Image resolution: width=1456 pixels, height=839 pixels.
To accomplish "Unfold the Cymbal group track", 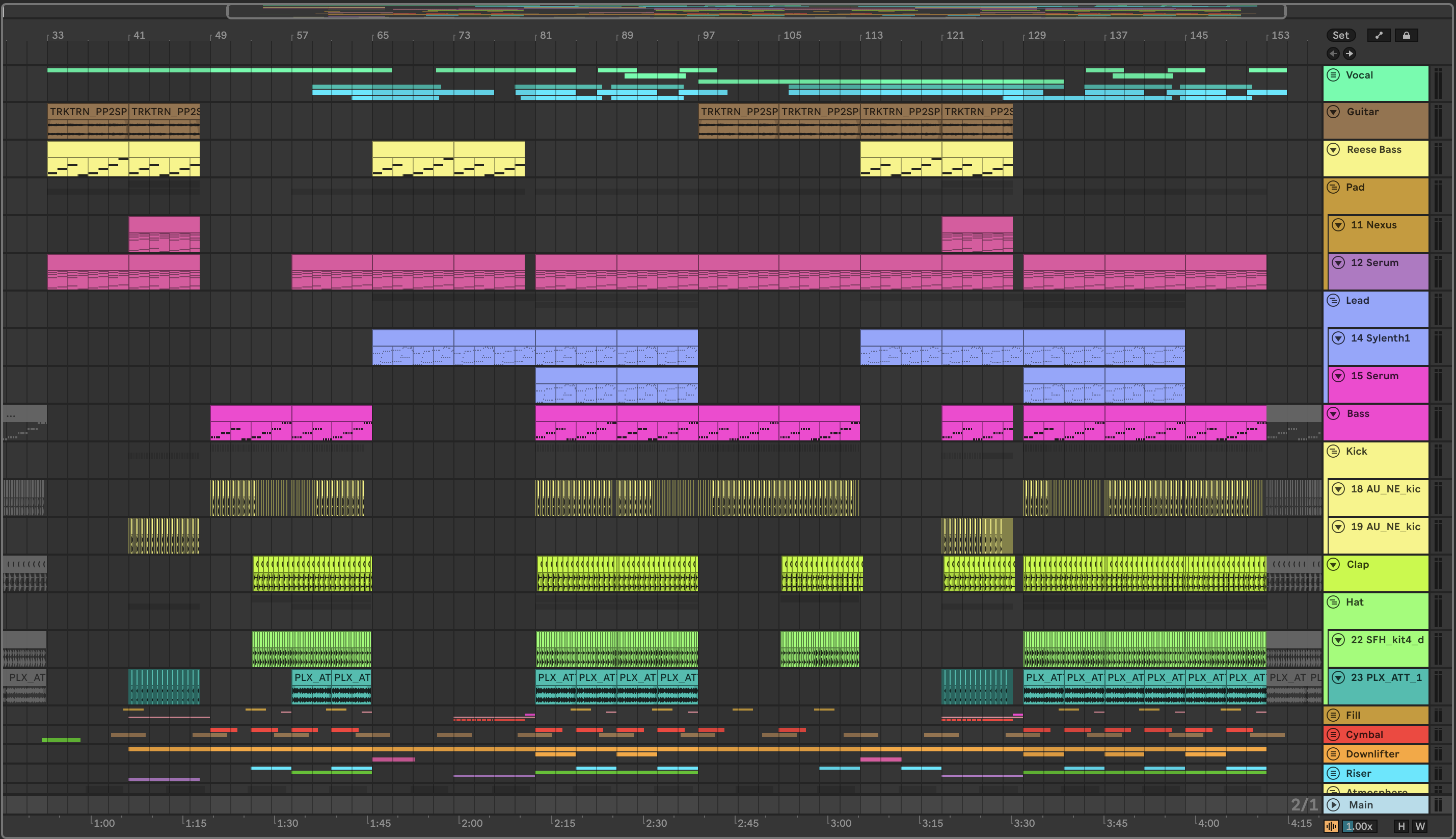I will pyautogui.click(x=1333, y=735).
